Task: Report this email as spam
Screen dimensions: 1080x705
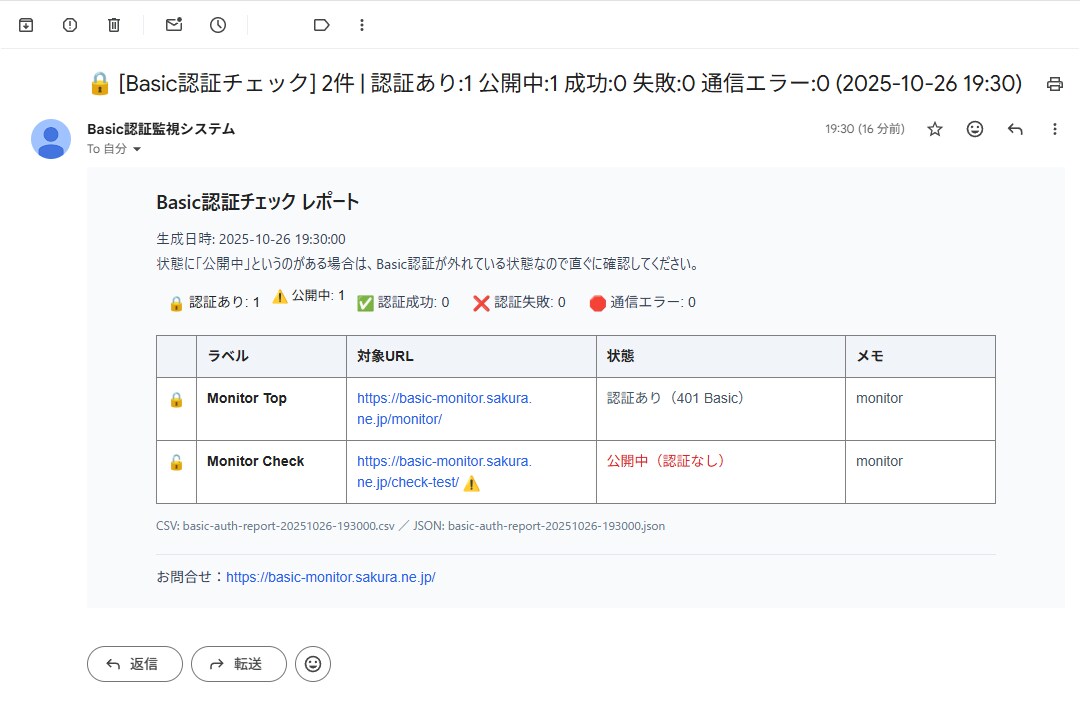Action: point(70,25)
